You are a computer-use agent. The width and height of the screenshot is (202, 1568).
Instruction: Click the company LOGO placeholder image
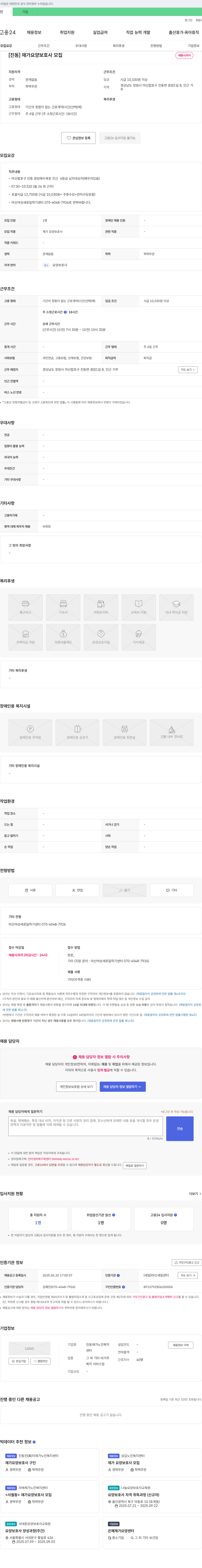click(x=29, y=1348)
